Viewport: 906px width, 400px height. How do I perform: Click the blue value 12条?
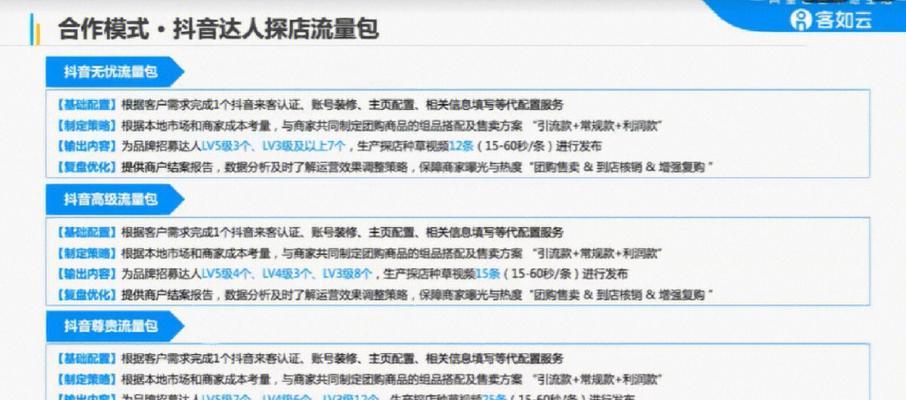click(x=461, y=146)
